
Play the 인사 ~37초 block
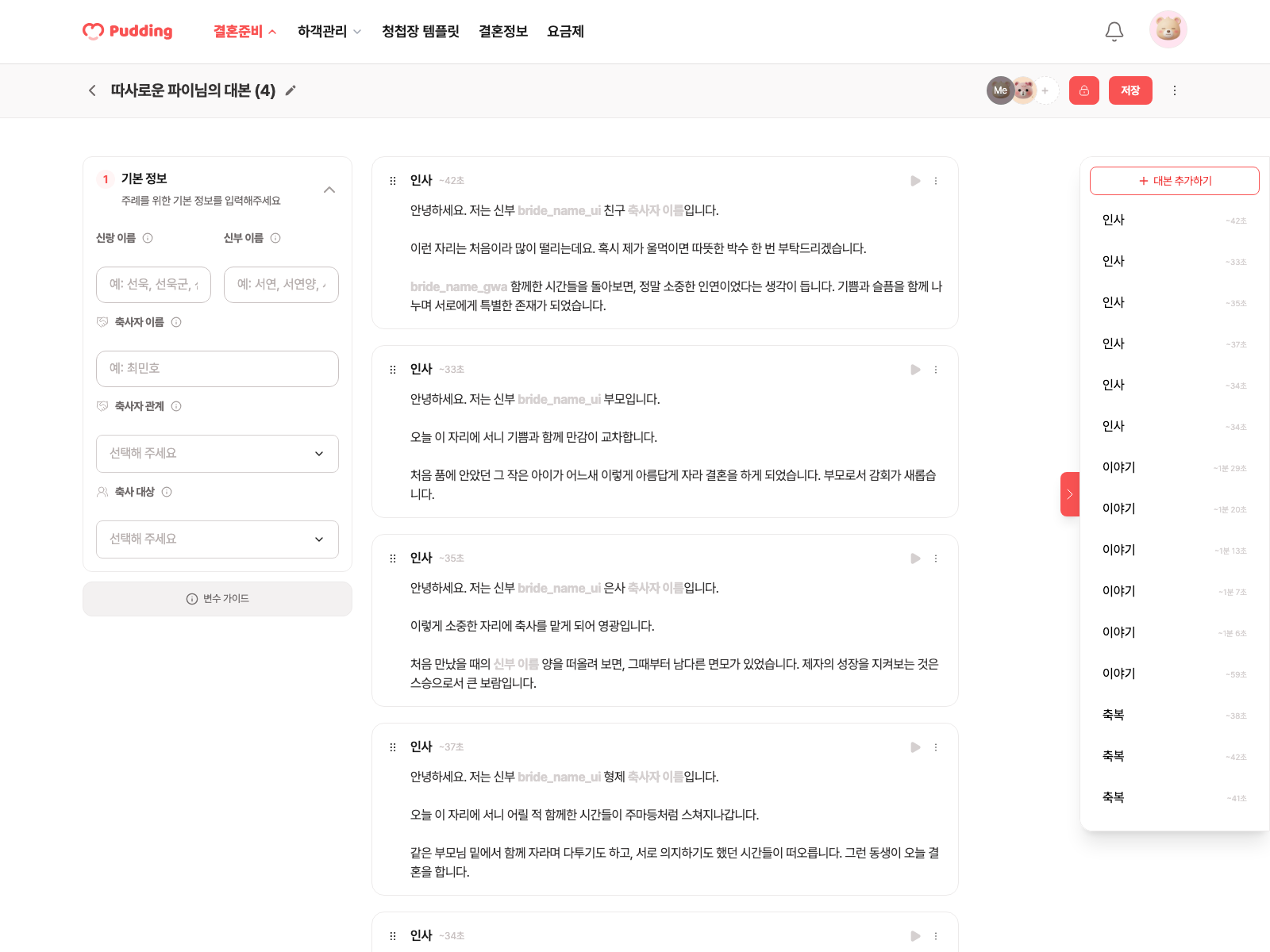(915, 747)
